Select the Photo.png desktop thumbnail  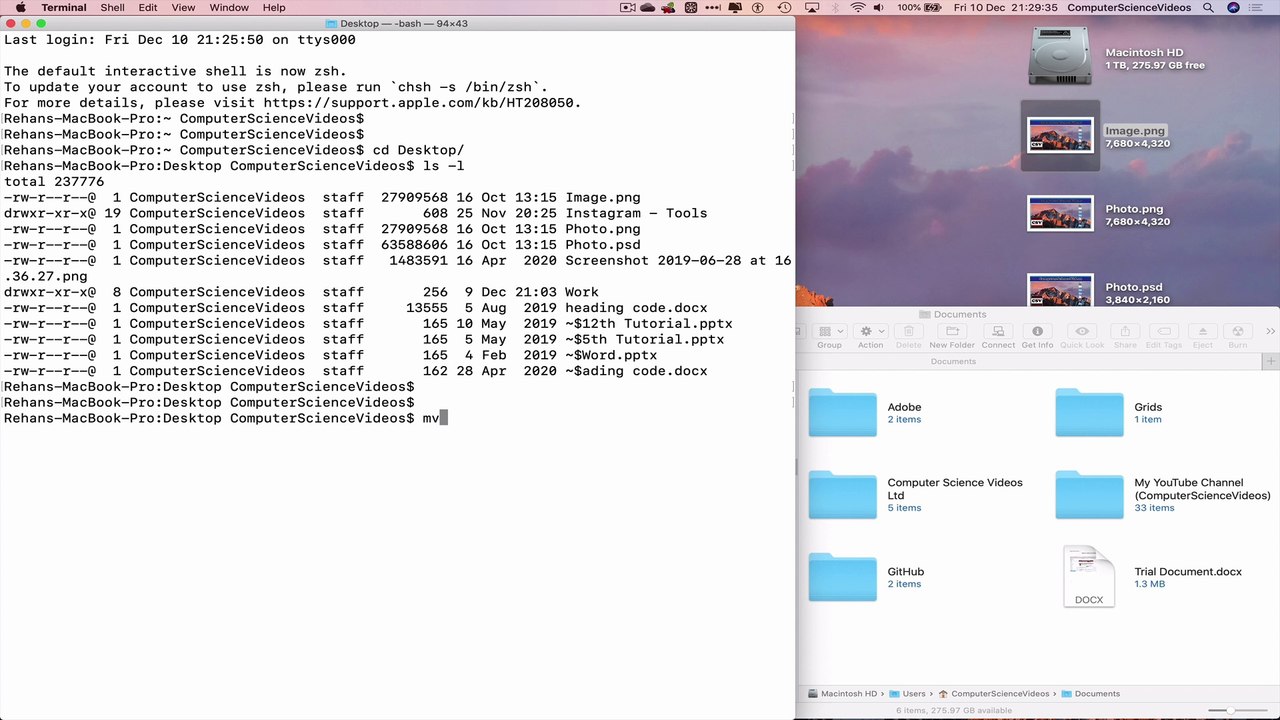pos(1060,214)
